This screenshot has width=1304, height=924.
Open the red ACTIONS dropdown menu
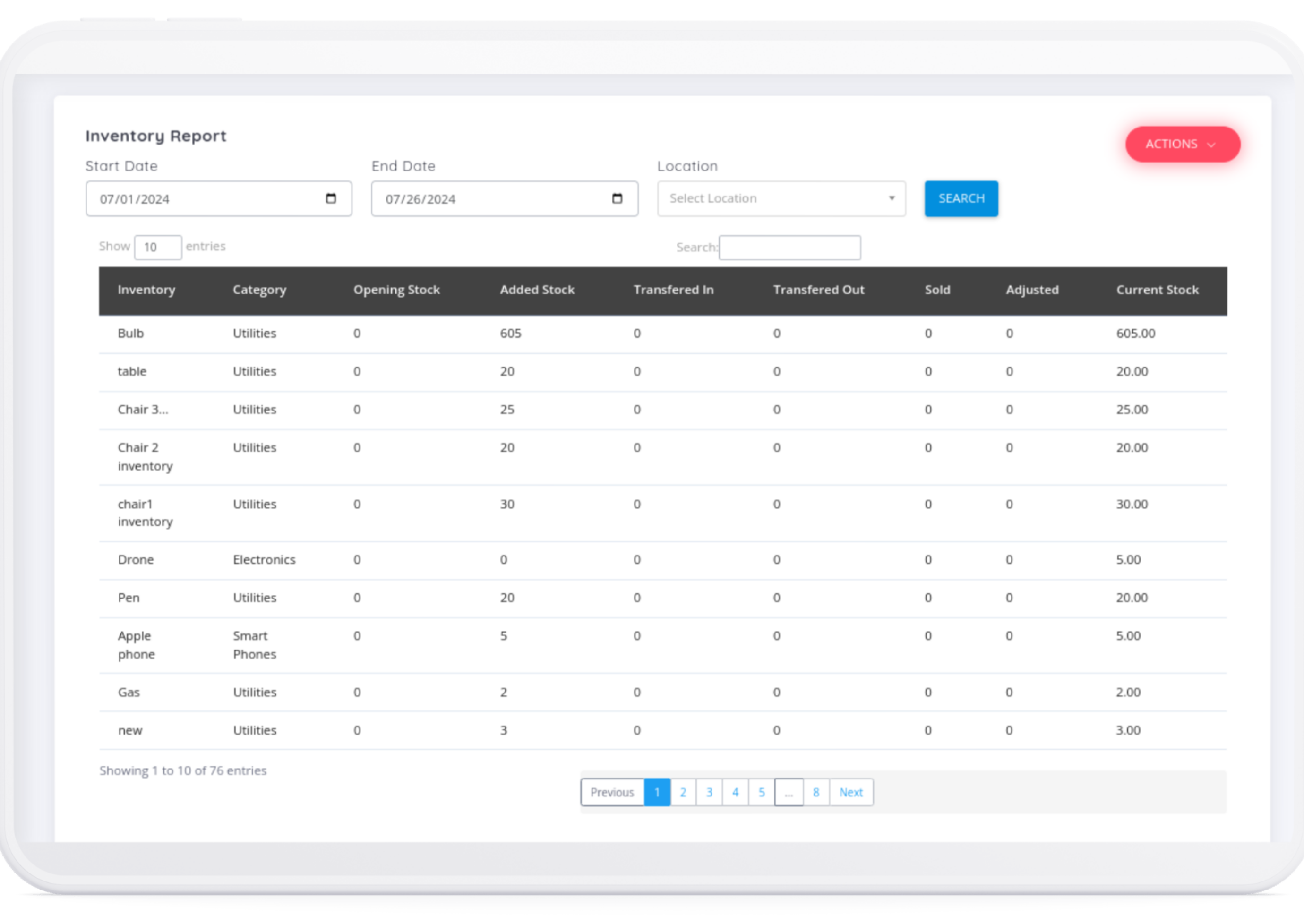[1182, 145]
